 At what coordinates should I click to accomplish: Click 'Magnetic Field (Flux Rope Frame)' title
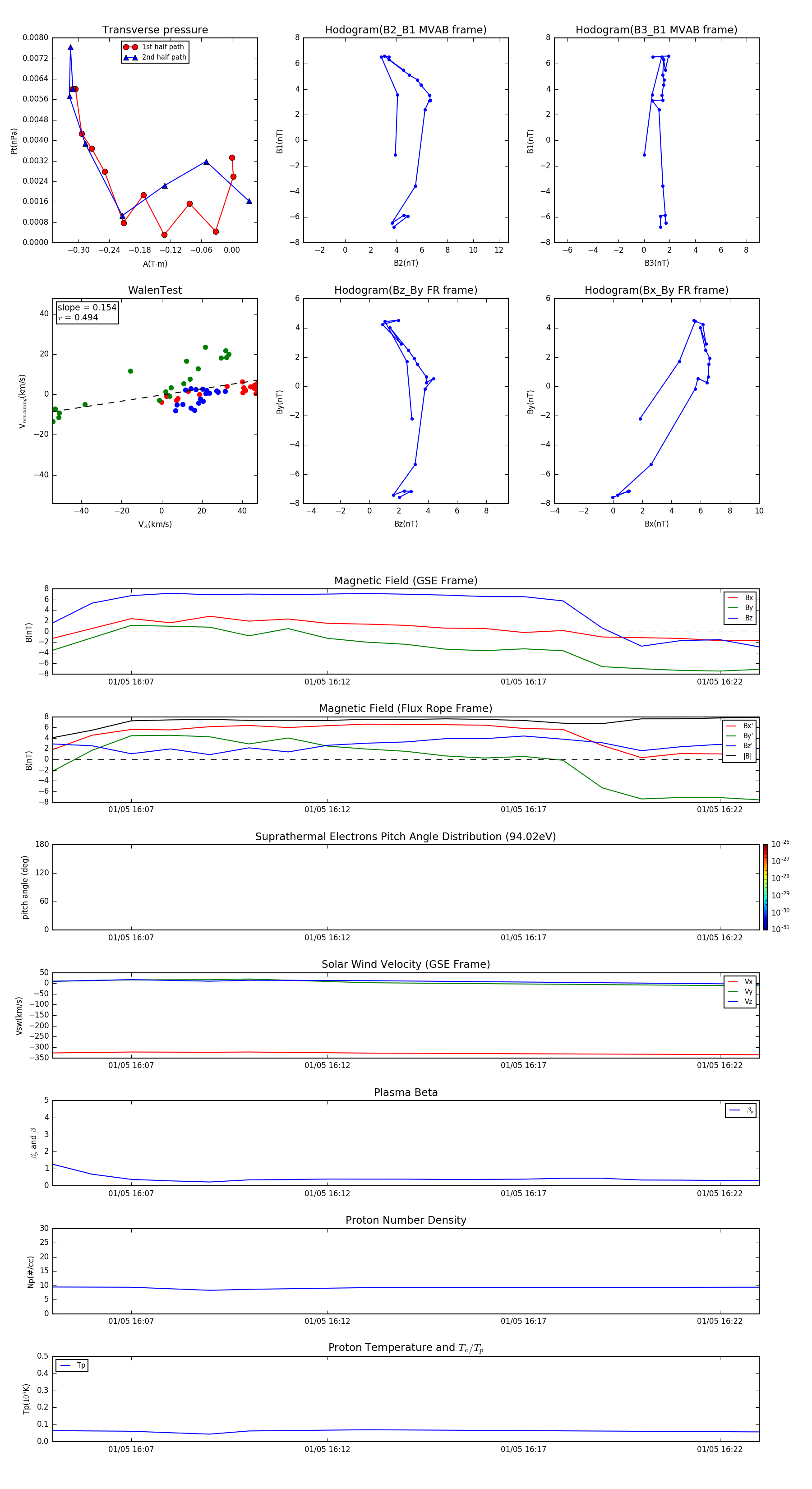[406, 709]
